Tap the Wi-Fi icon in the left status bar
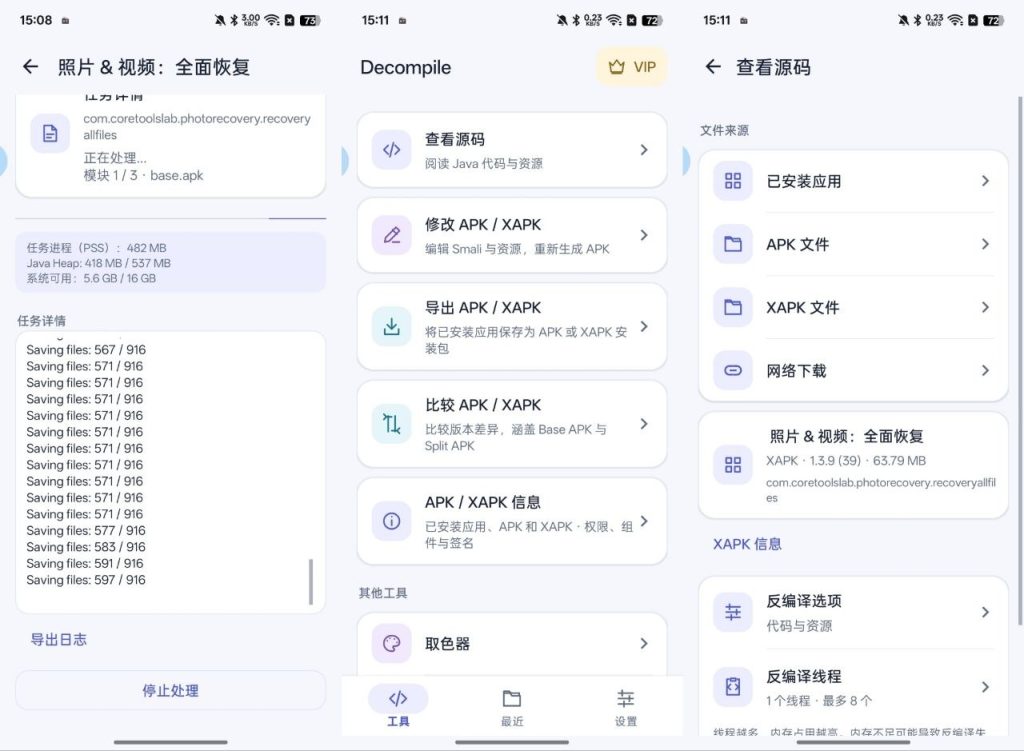 click(x=272, y=20)
